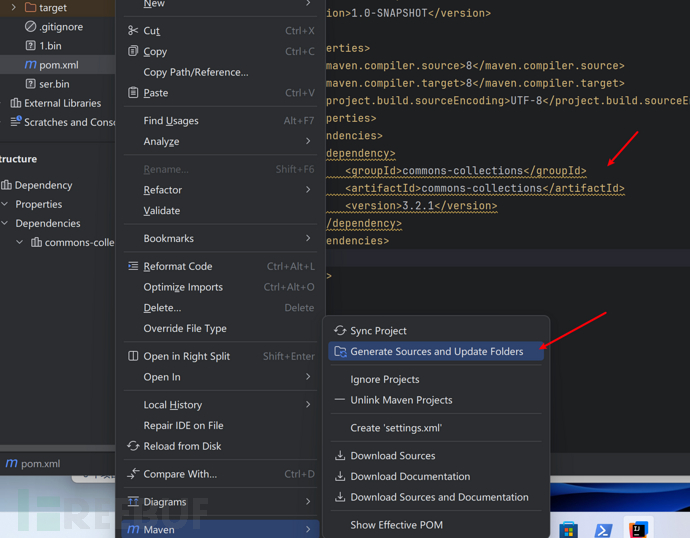Expand the target folder

click(12, 8)
